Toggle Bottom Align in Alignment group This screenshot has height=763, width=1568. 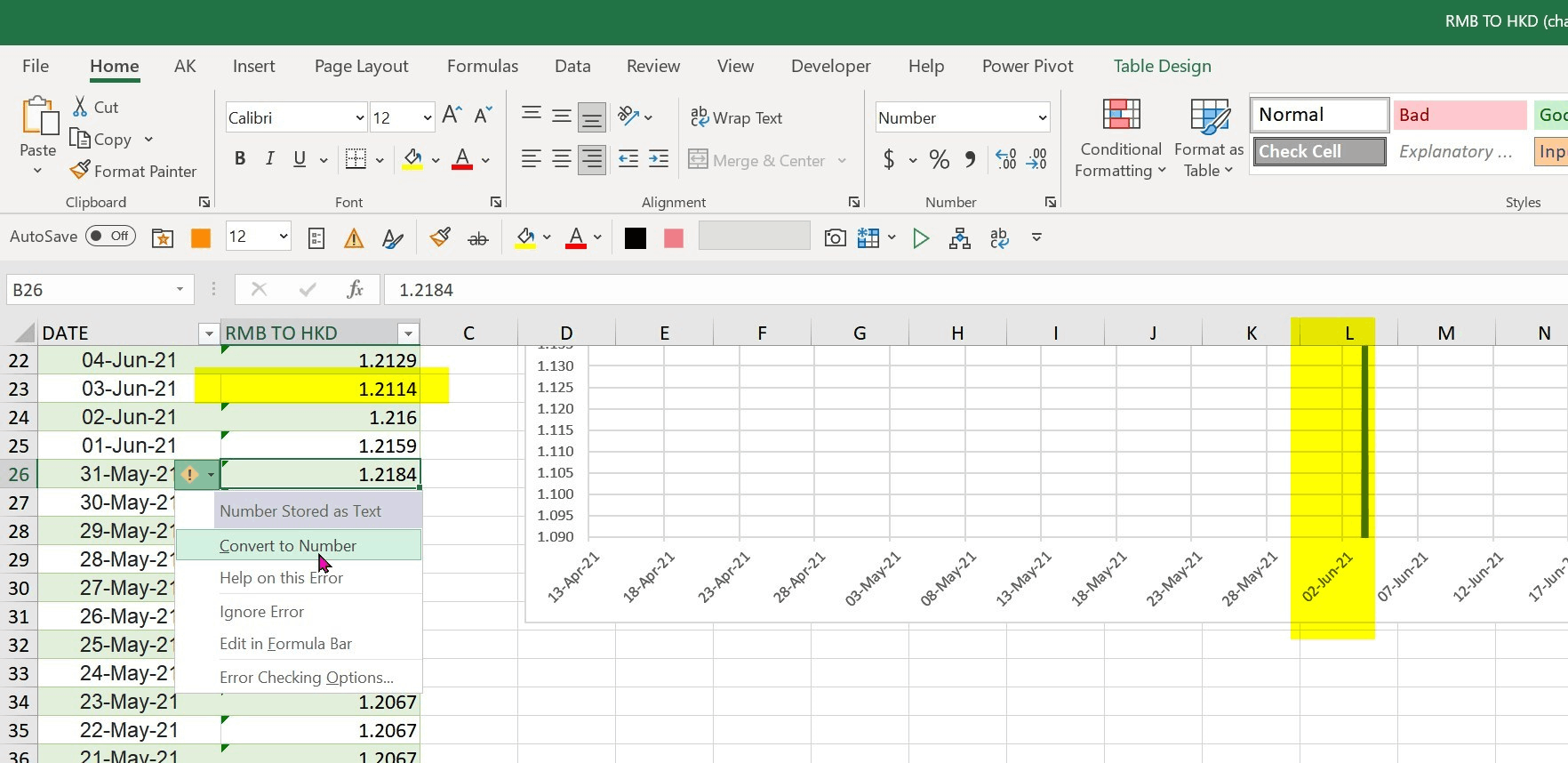(592, 116)
